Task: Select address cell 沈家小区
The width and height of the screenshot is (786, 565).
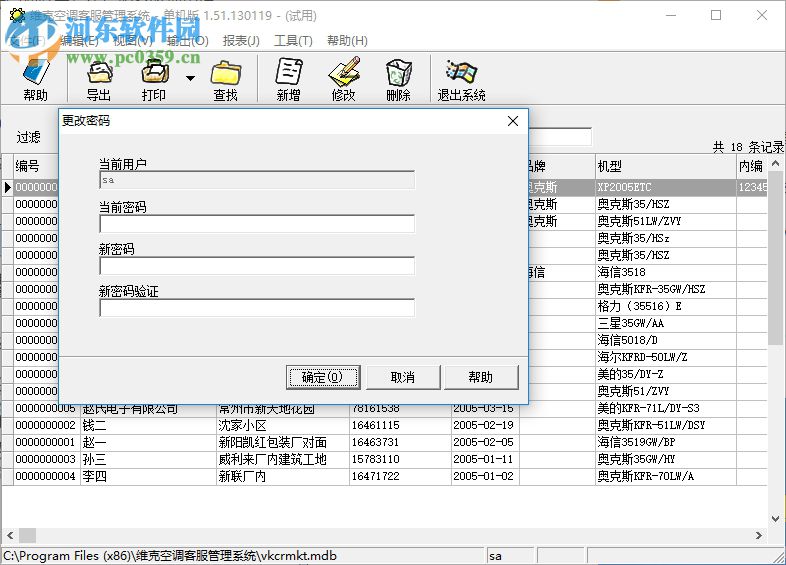Action: click(282, 426)
